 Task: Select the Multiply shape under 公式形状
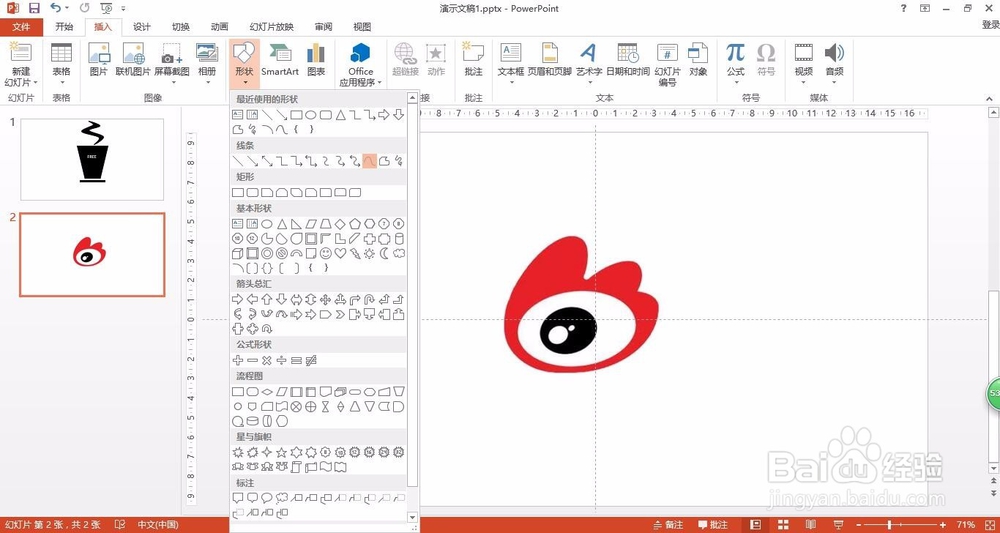[267, 360]
